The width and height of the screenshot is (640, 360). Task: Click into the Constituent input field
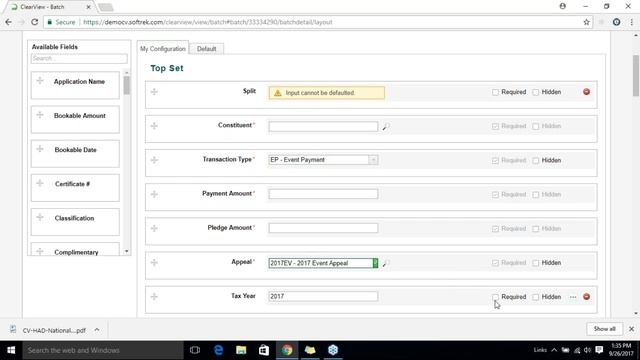(323, 127)
